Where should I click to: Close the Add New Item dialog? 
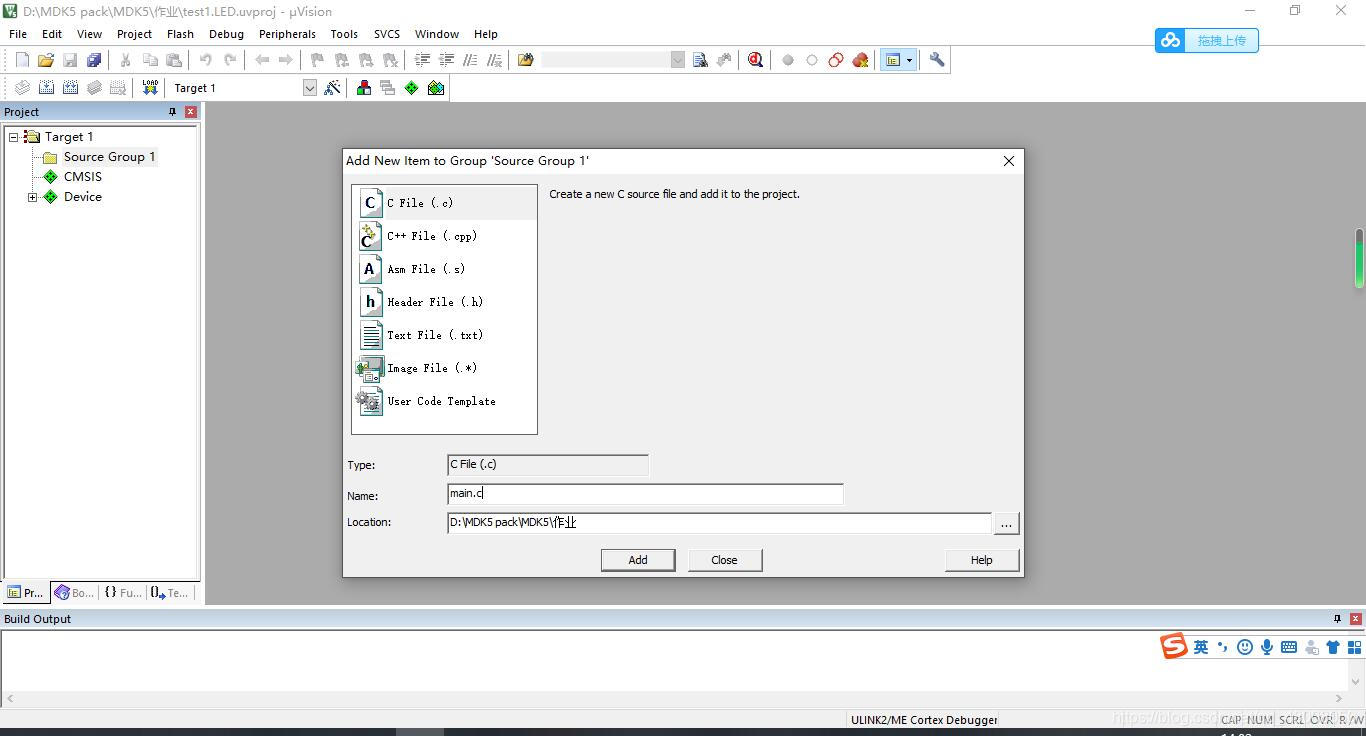1009,161
